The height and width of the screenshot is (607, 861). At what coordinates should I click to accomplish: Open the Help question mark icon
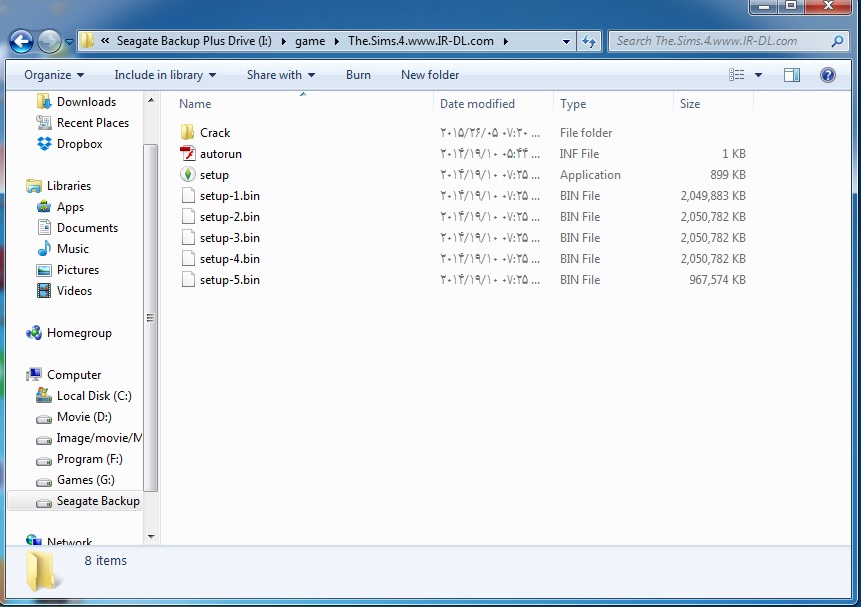pyautogui.click(x=828, y=75)
